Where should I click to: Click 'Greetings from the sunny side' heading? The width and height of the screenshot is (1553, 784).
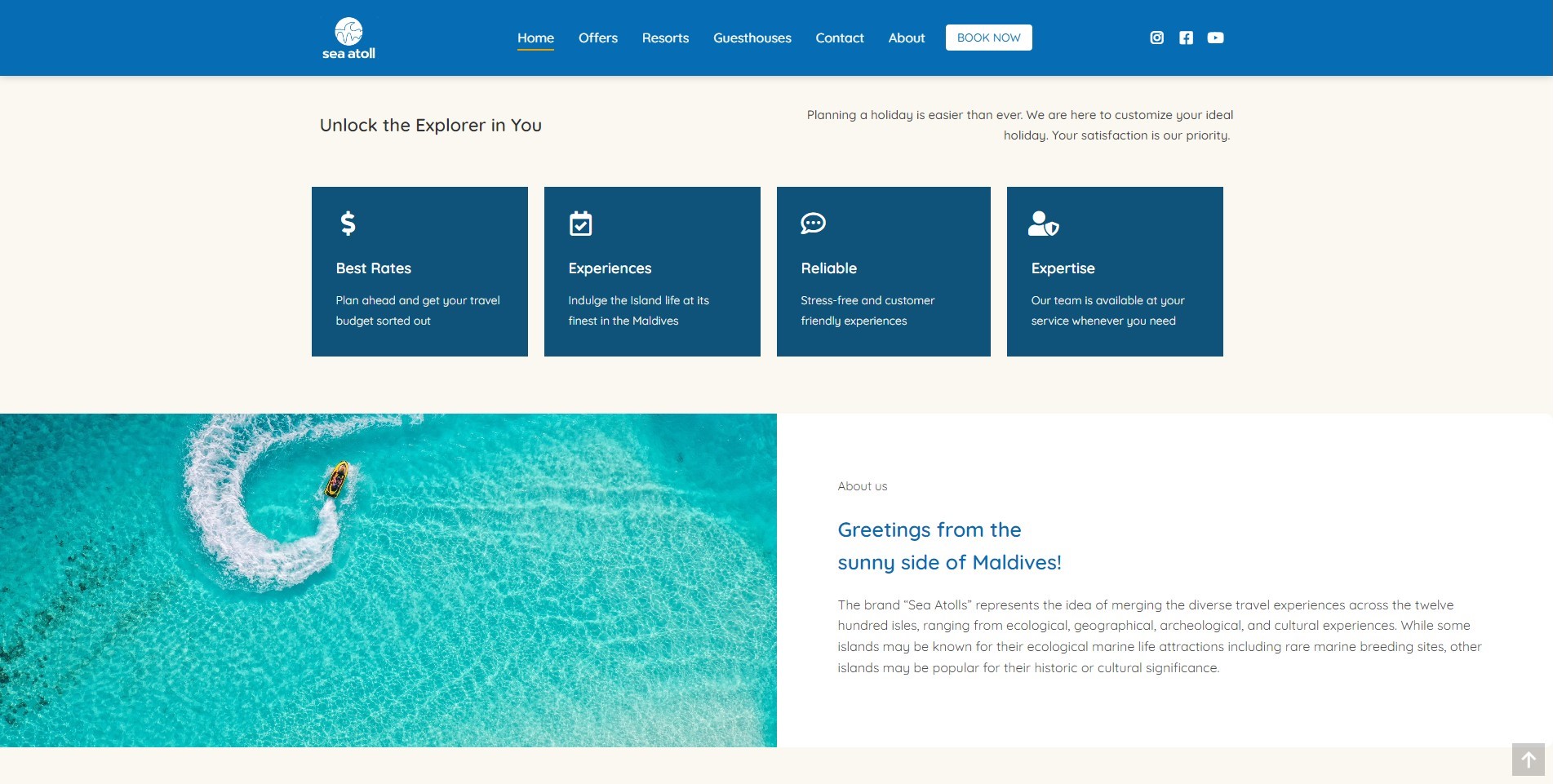pos(949,546)
